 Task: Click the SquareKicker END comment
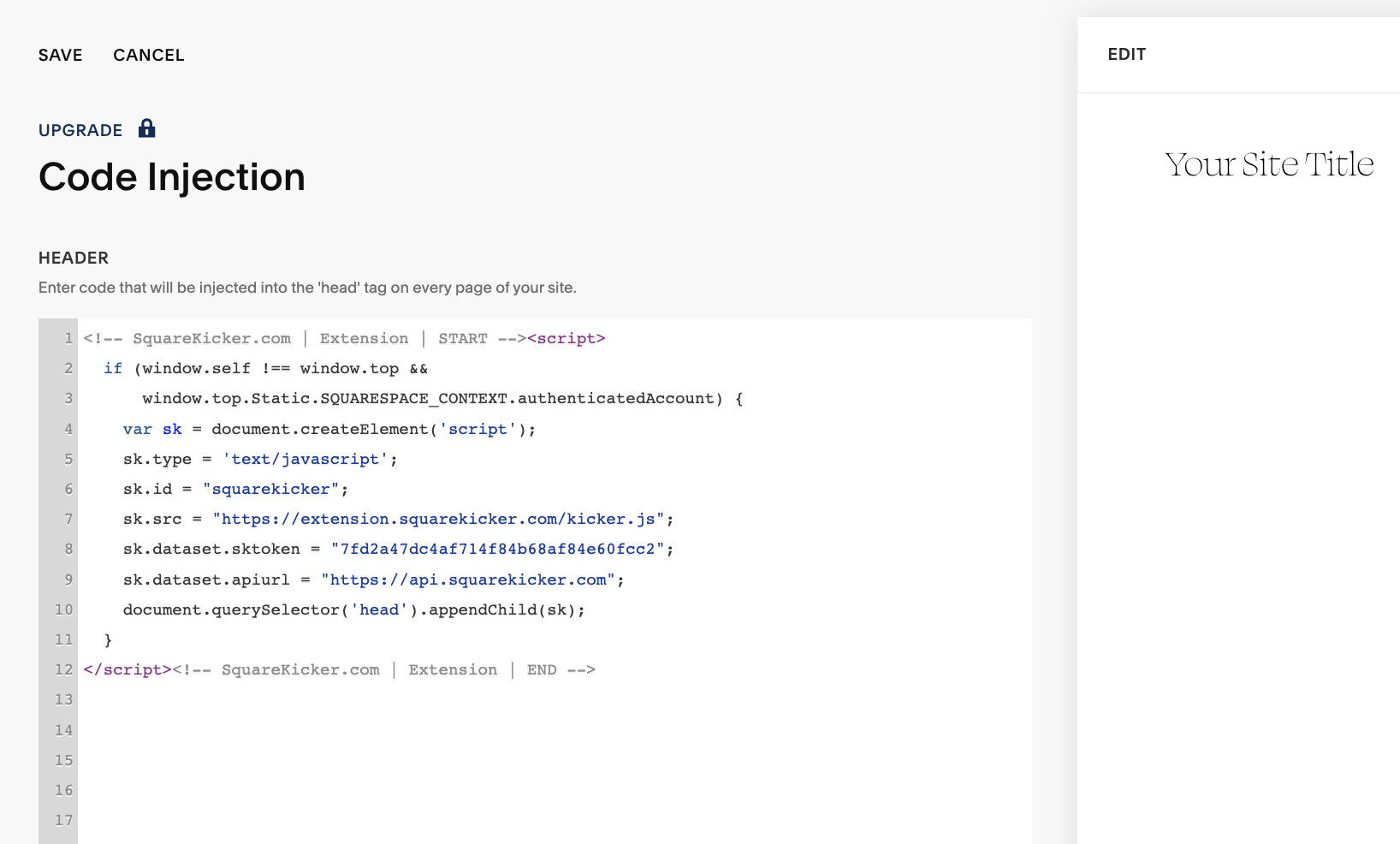[383, 669]
